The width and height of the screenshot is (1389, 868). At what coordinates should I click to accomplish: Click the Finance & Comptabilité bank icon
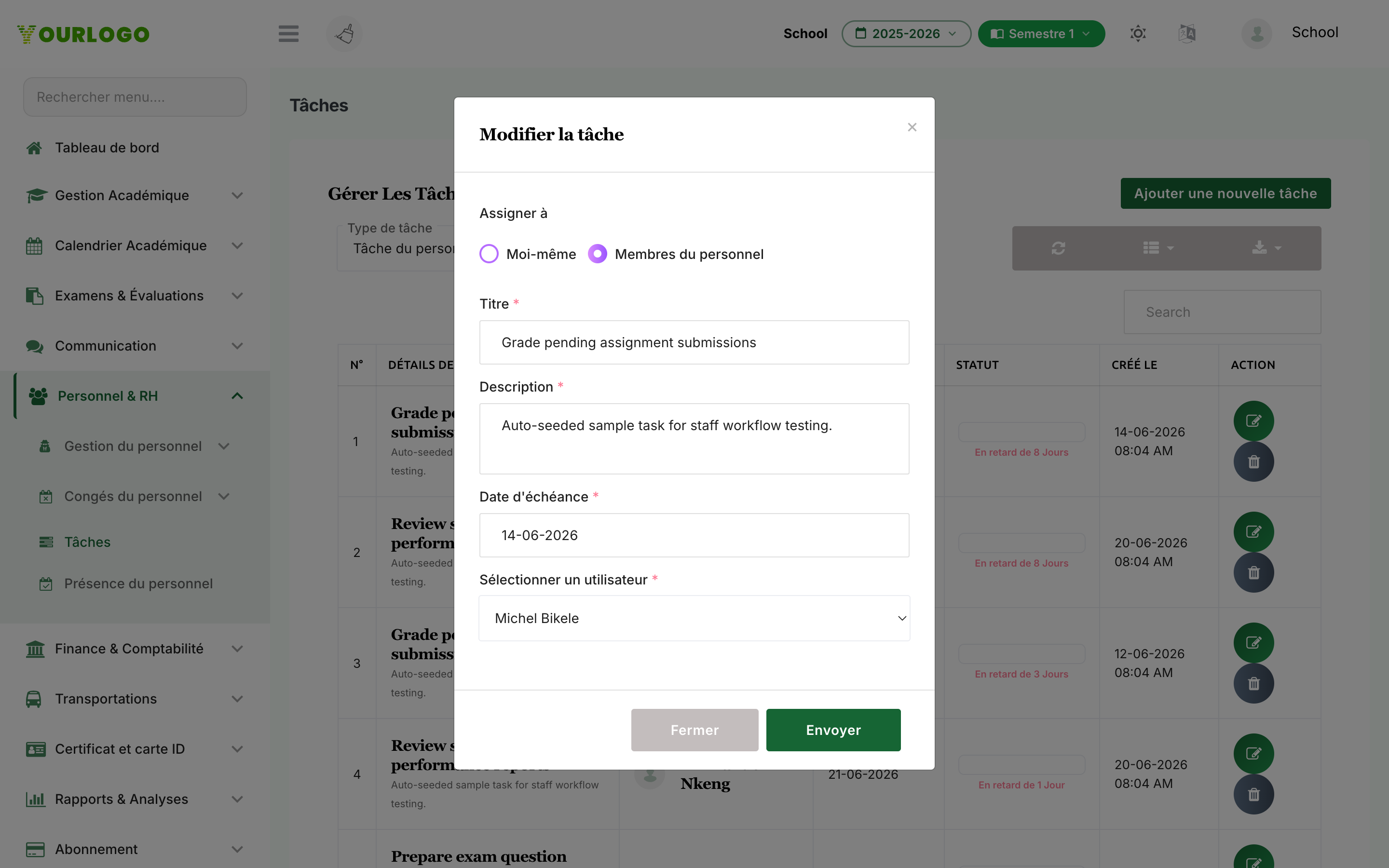(x=35, y=649)
